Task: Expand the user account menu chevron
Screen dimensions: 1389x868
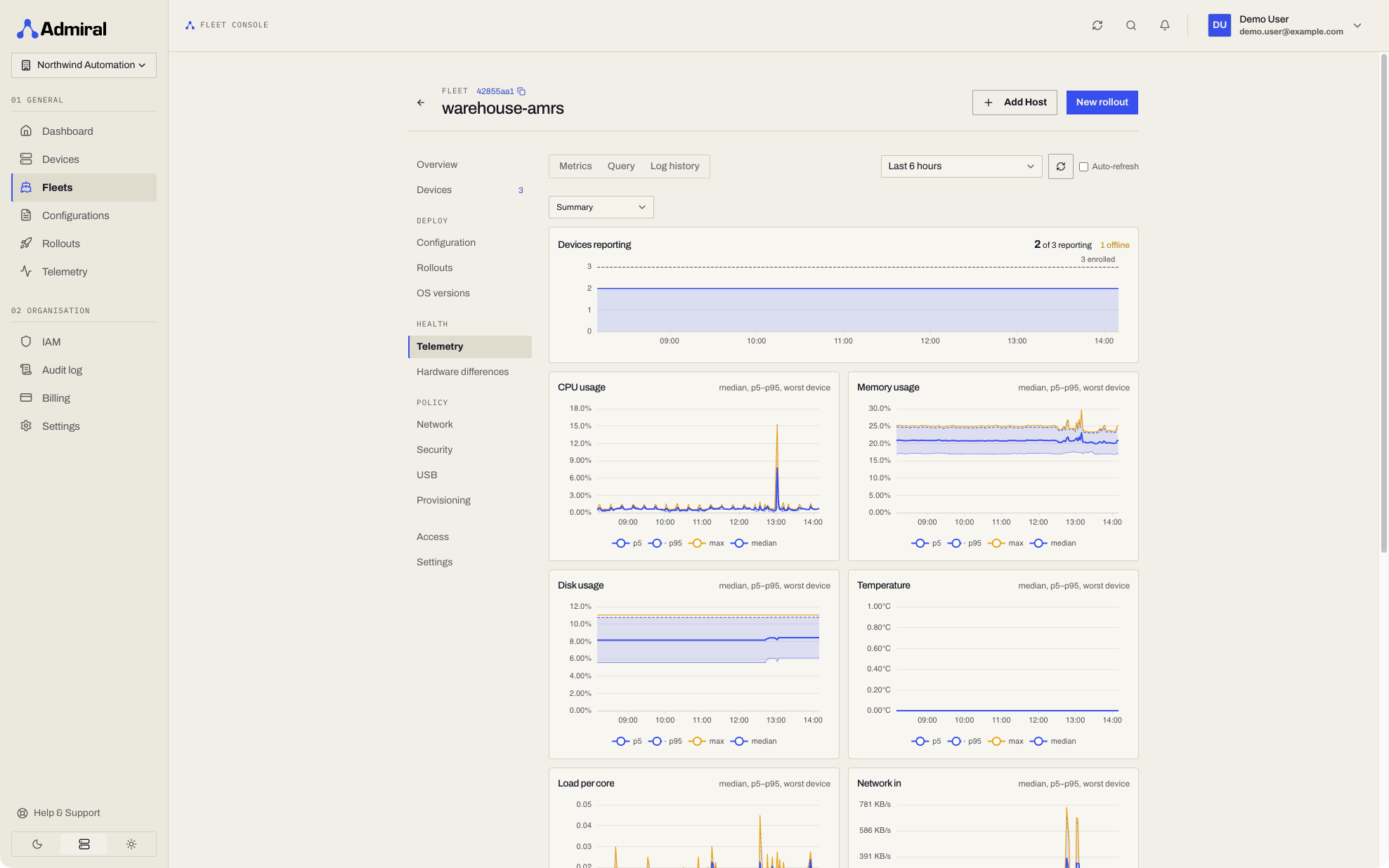Action: point(1357,25)
